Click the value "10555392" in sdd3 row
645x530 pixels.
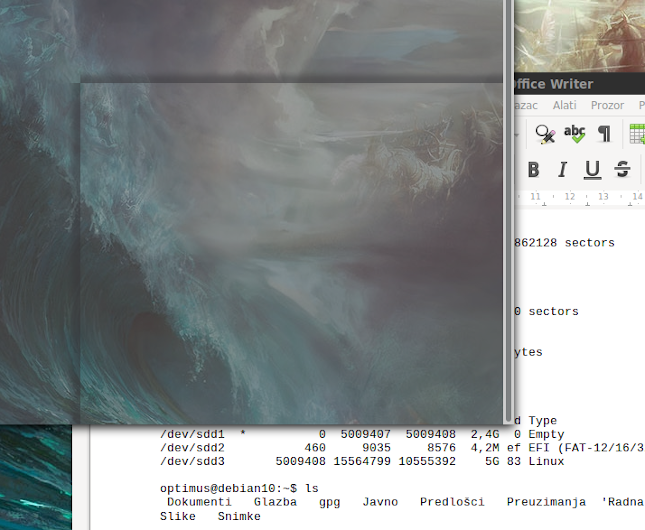coord(427,461)
